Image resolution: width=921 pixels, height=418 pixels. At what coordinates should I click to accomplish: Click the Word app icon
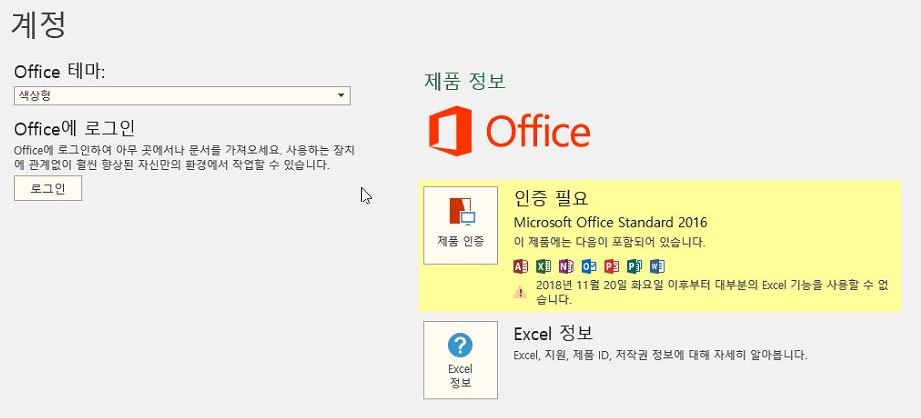[x=658, y=267]
